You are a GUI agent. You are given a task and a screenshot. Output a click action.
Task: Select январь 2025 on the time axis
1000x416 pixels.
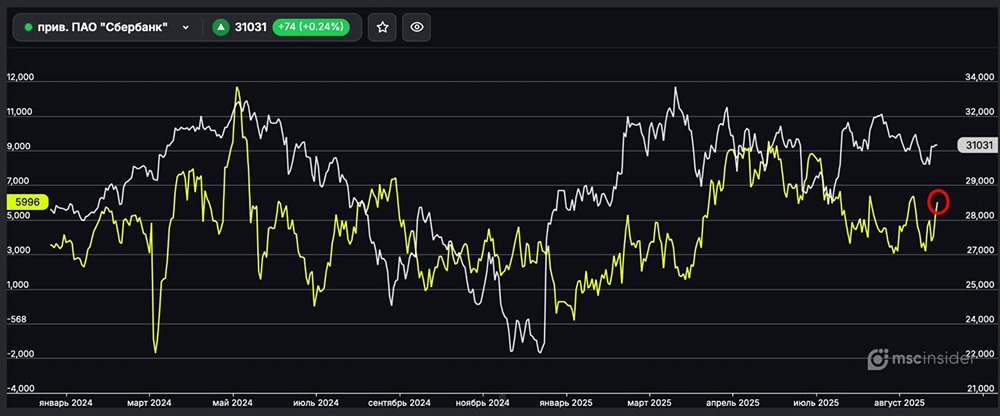[560, 402]
